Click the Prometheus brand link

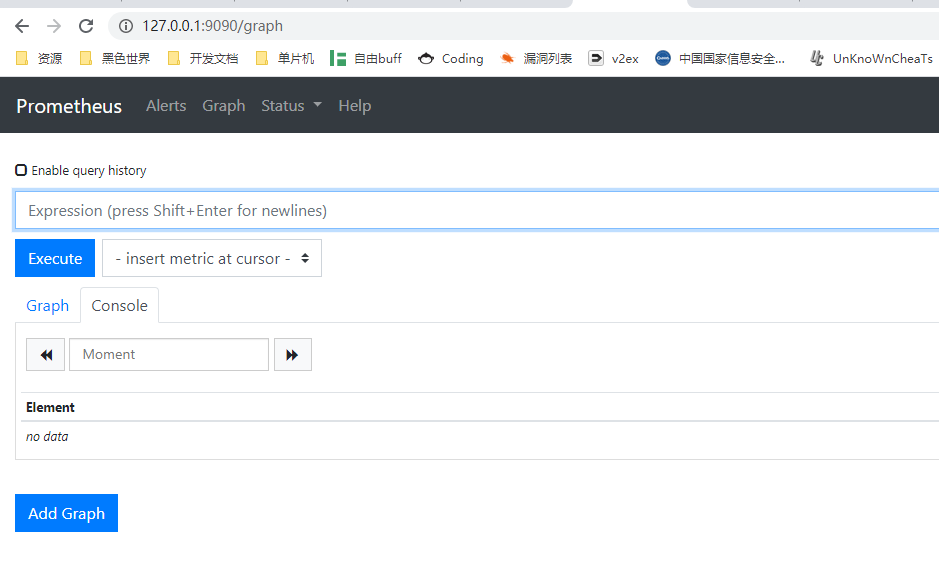tap(69, 106)
